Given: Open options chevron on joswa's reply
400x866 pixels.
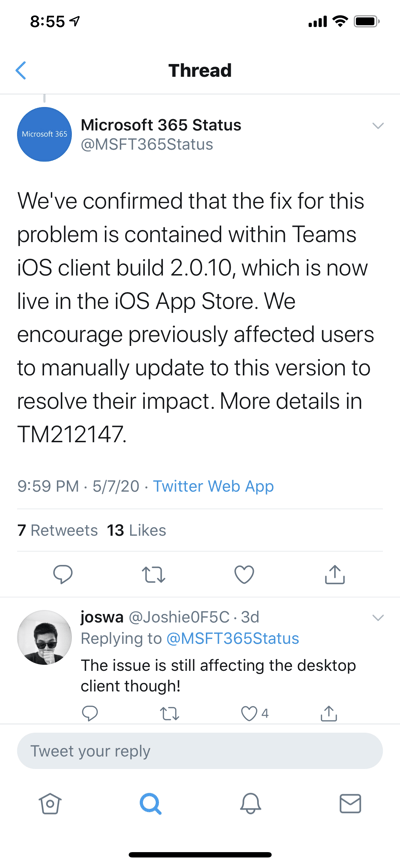Looking at the screenshot, I should (x=378, y=617).
